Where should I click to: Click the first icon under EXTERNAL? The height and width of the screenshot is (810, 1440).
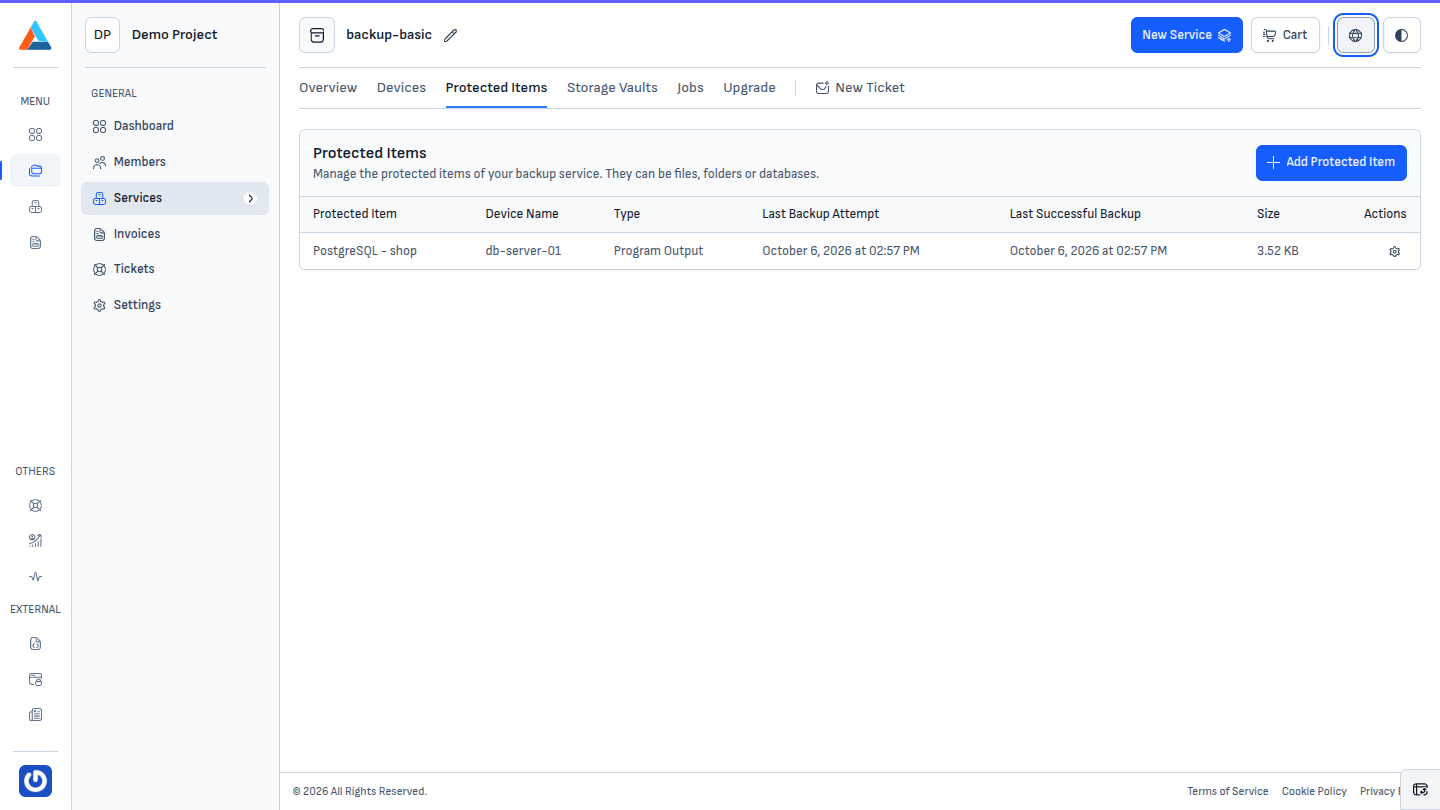click(35, 643)
